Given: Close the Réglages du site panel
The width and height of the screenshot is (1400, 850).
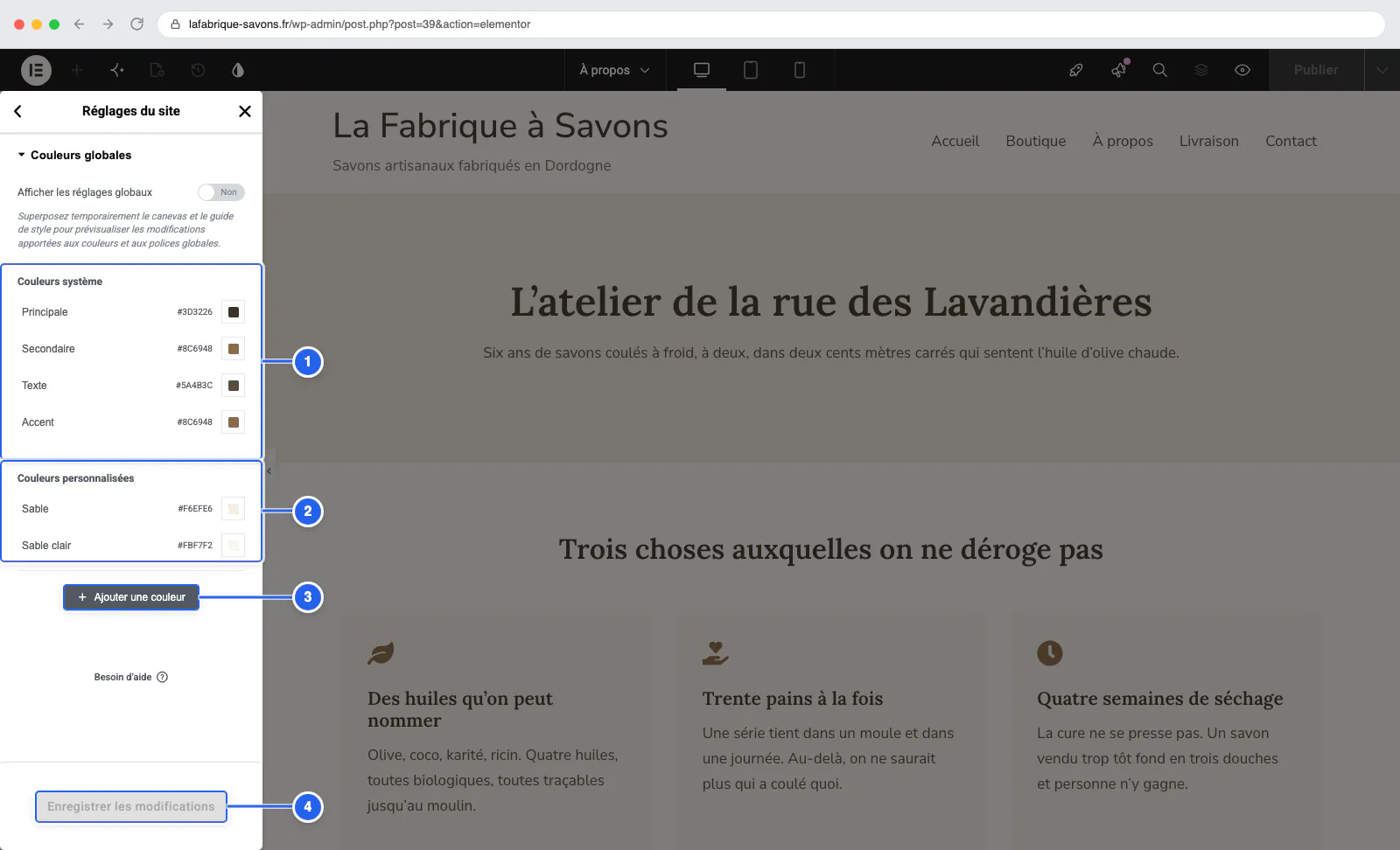Looking at the screenshot, I should point(245,111).
